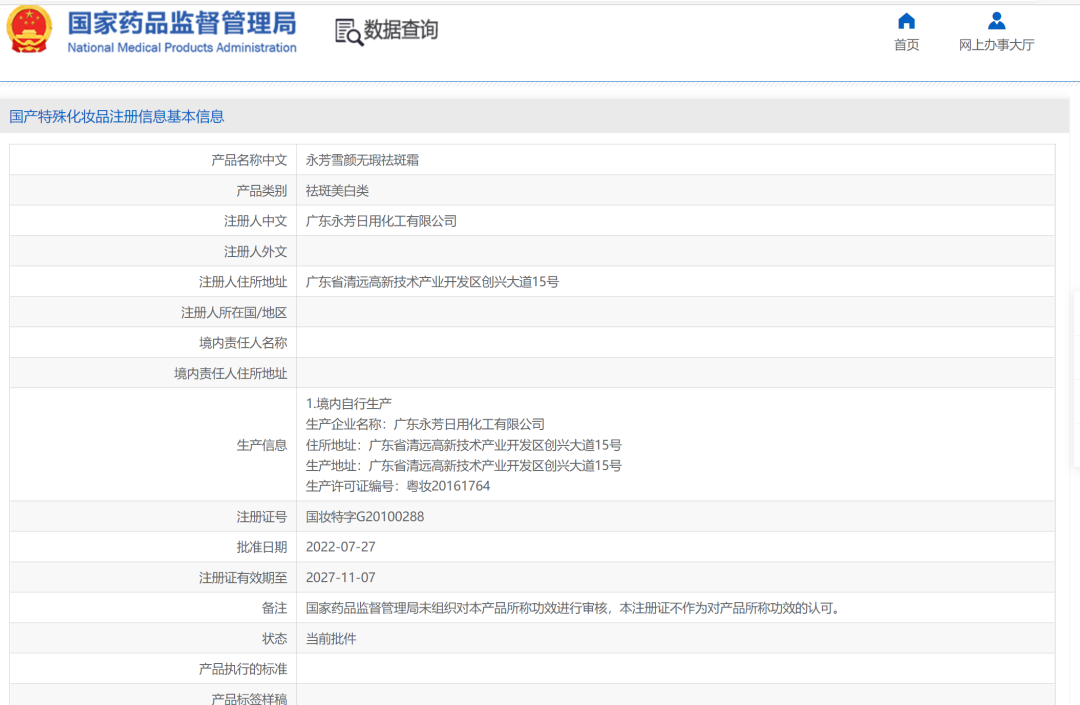Select 生产企业名称 line in production info
Screen dimensions: 1080x705
pos(425,424)
